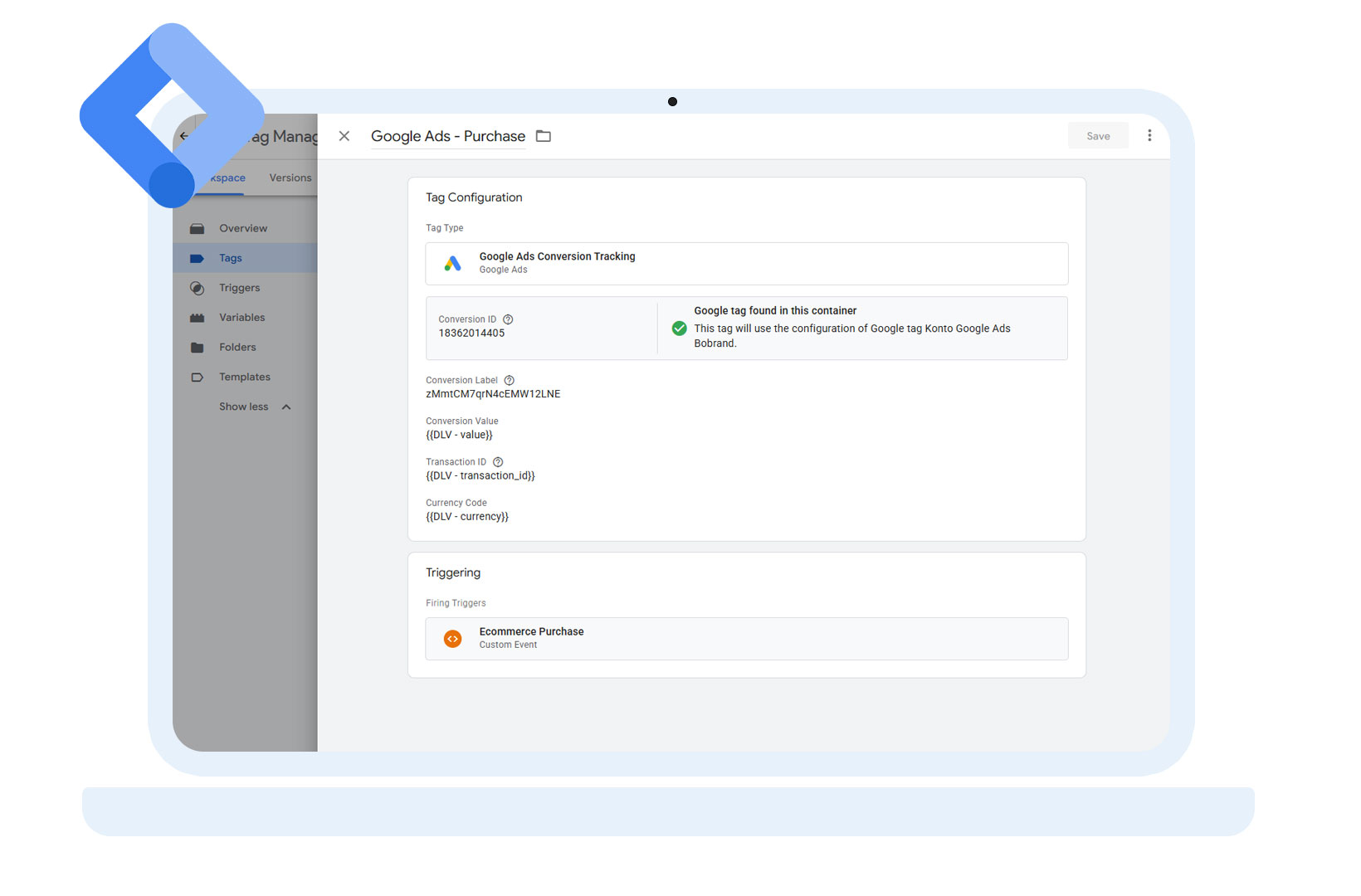1361x896 pixels.
Task: Open the Google Ads Conversion Tracking tag type
Action: 746,263
